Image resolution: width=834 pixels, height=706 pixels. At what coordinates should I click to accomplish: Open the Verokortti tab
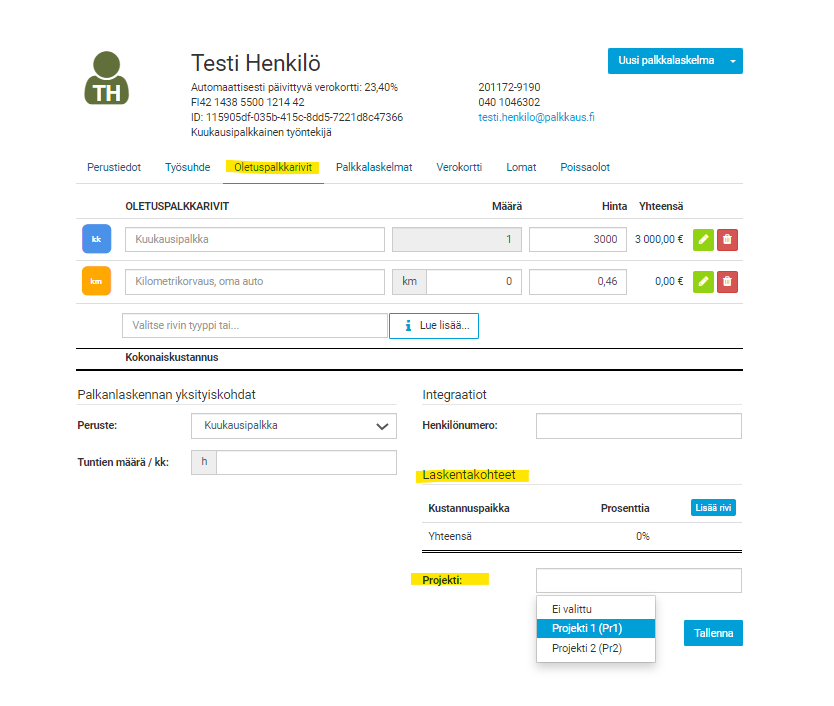[459, 168]
